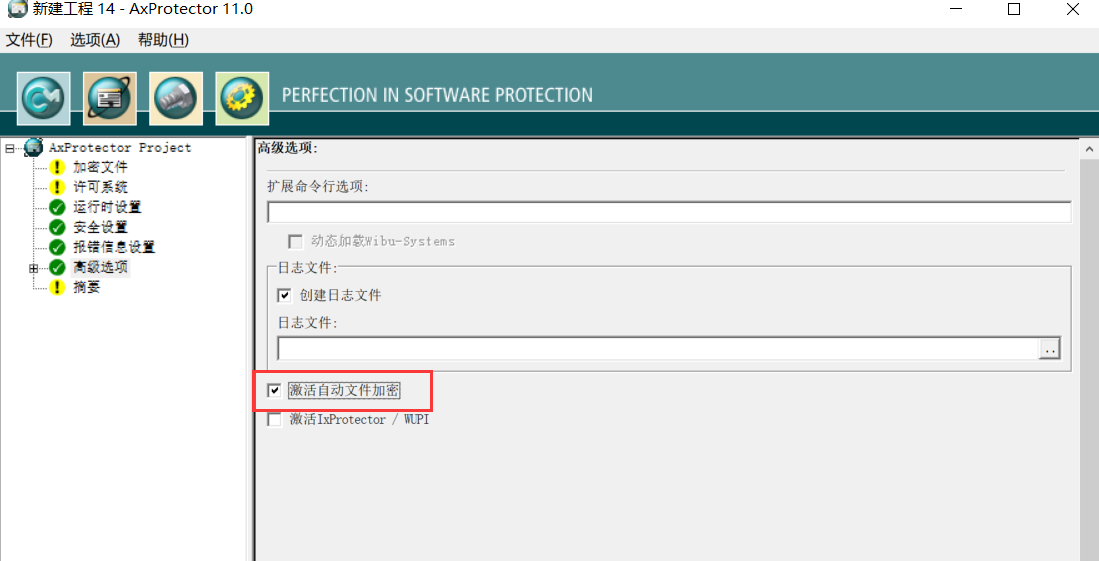Click the globe with license card icon
Screen dimensions: 1099x561
110,98
